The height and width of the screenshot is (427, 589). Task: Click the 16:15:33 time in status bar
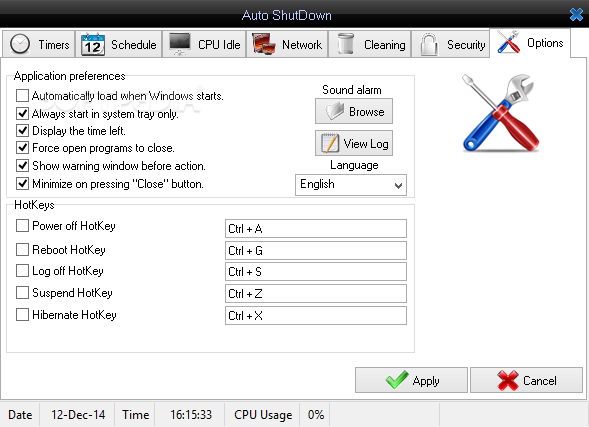coord(191,414)
